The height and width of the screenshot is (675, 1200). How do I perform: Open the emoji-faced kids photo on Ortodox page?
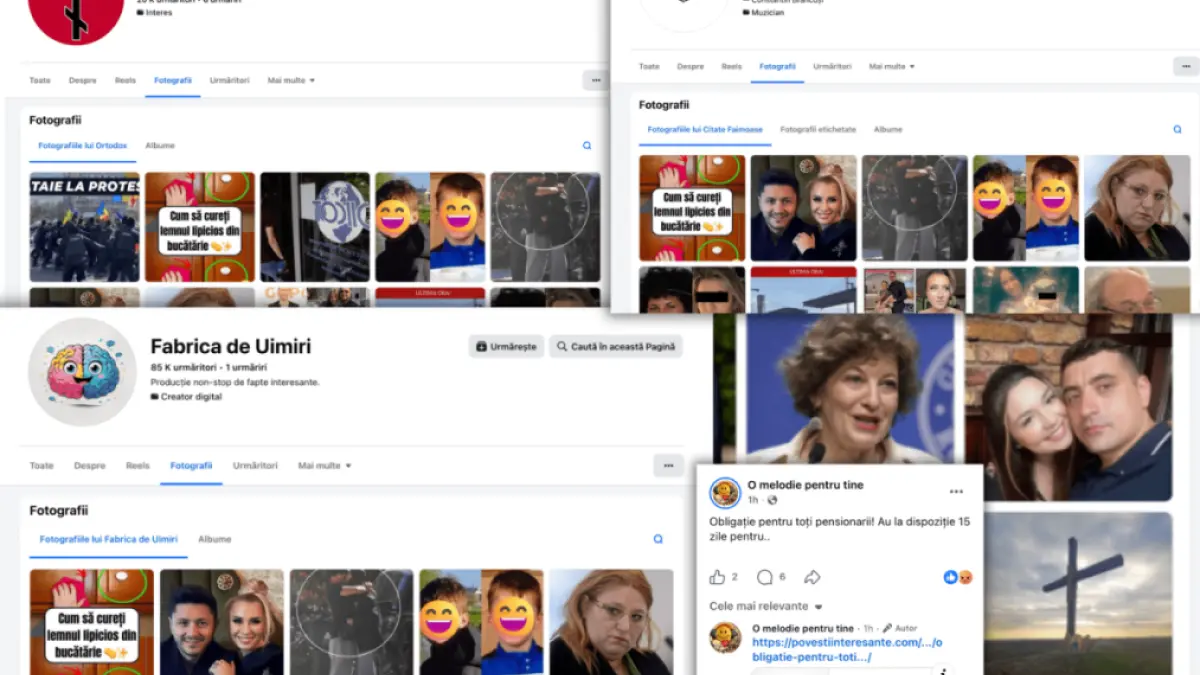click(430, 227)
